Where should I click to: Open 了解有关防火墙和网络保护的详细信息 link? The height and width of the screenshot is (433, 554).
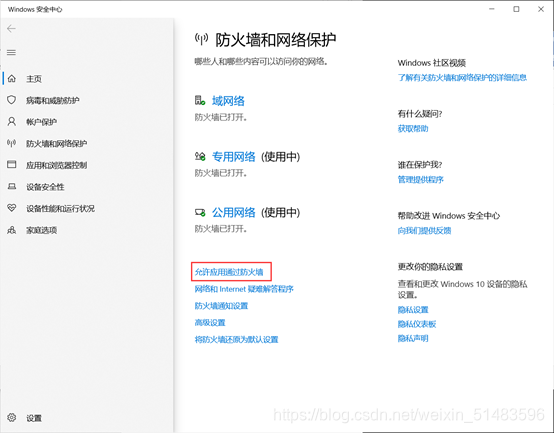462,77
